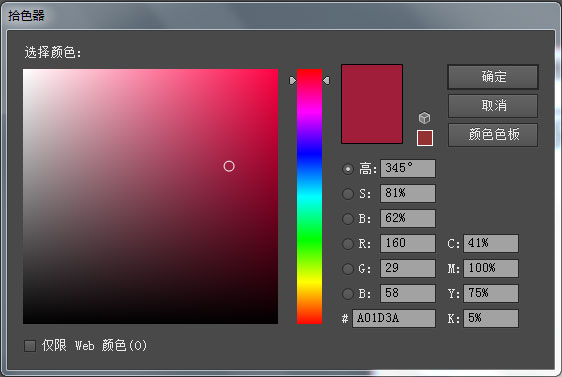Screen dimensions: 562x377
Task: Select the S saturation radio button
Action: click(x=348, y=194)
